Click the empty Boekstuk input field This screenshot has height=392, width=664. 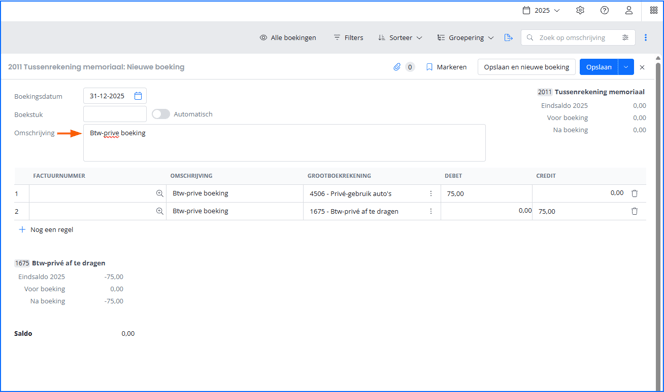pos(115,114)
